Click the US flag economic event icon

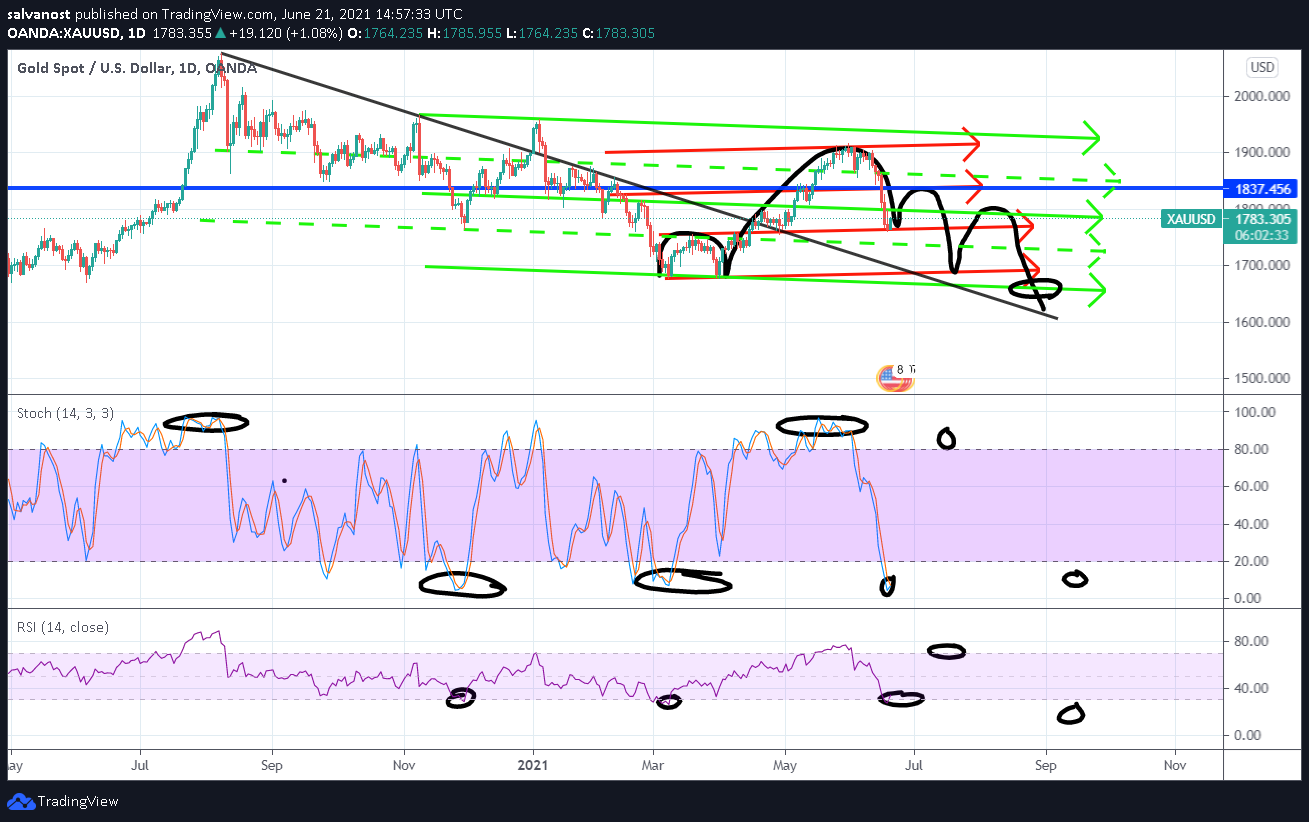[x=889, y=377]
